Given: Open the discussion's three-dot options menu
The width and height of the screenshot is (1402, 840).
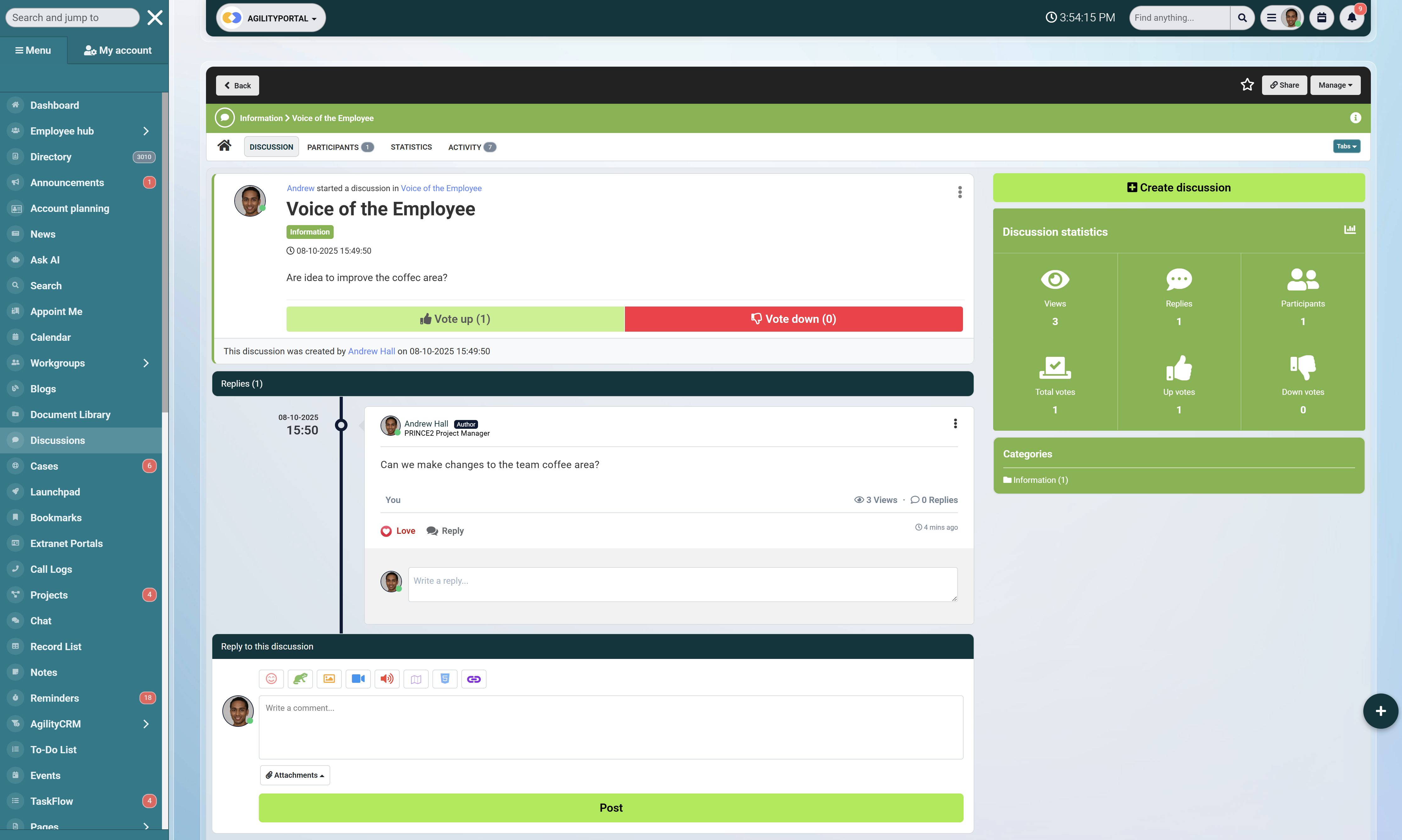Looking at the screenshot, I should click(960, 192).
